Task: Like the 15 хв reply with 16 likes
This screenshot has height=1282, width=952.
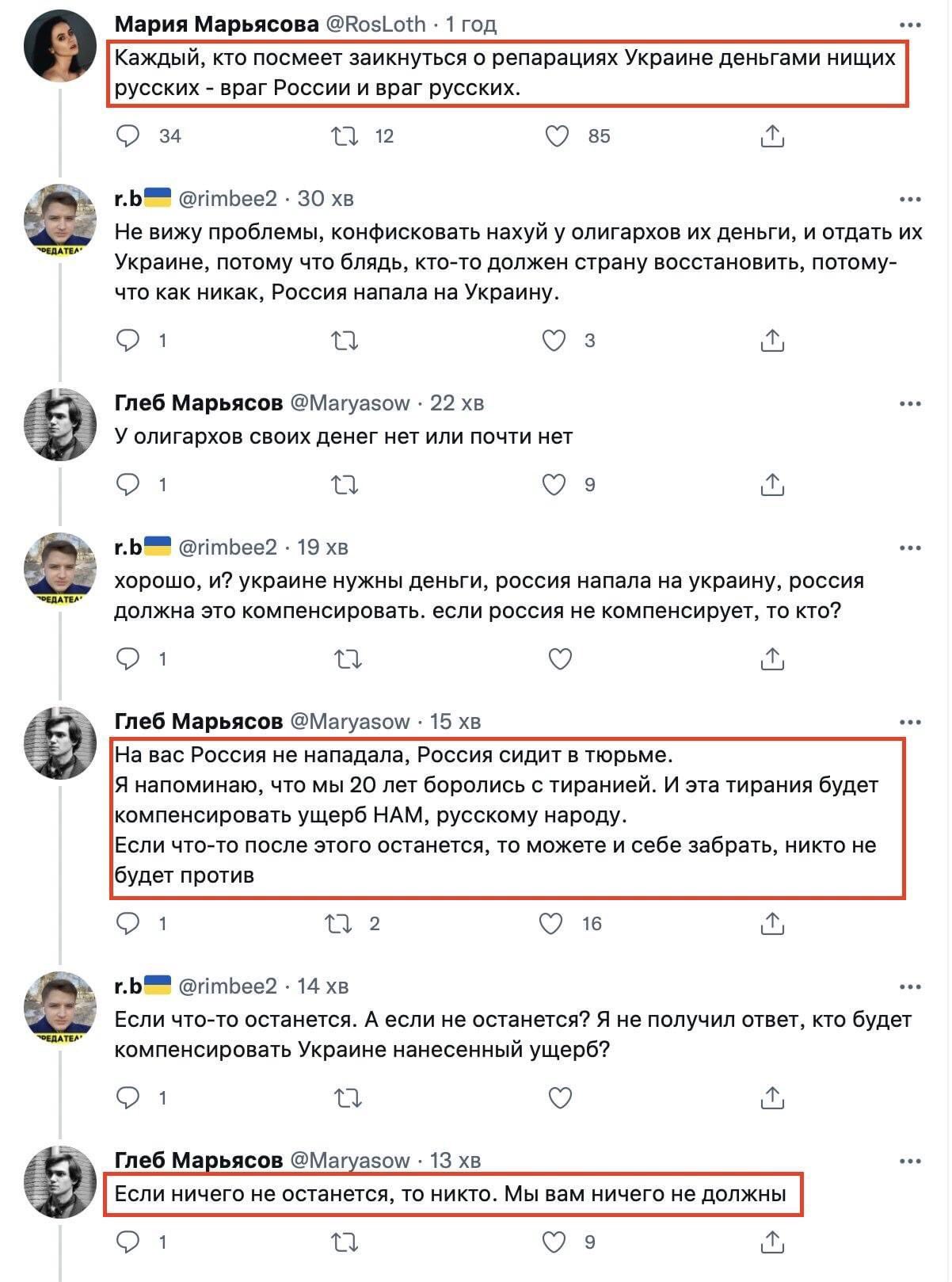Action: click(551, 924)
